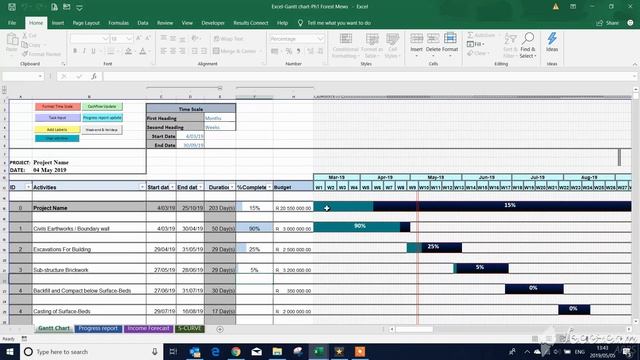Toggle Underline formatting
The image size is (640, 360).
tap(93, 51)
